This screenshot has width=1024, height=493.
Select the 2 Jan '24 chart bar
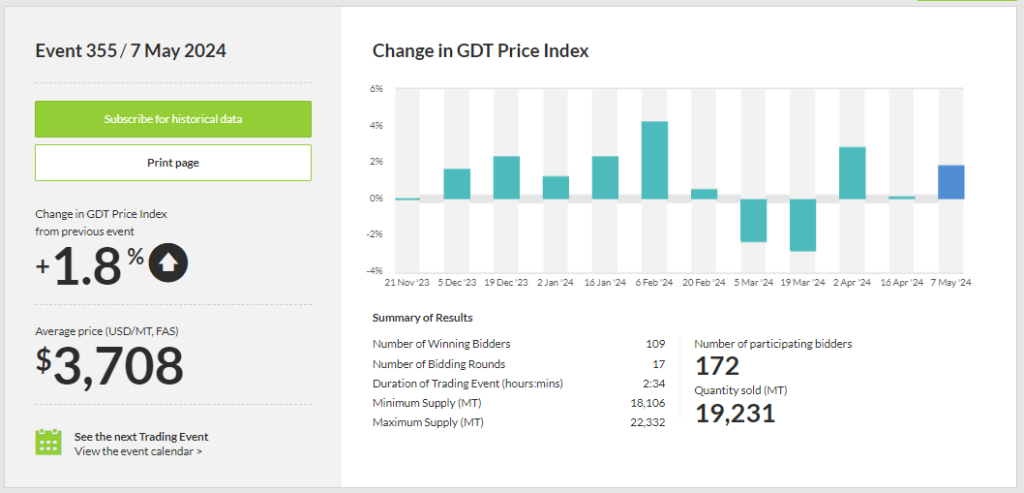point(555,187)
